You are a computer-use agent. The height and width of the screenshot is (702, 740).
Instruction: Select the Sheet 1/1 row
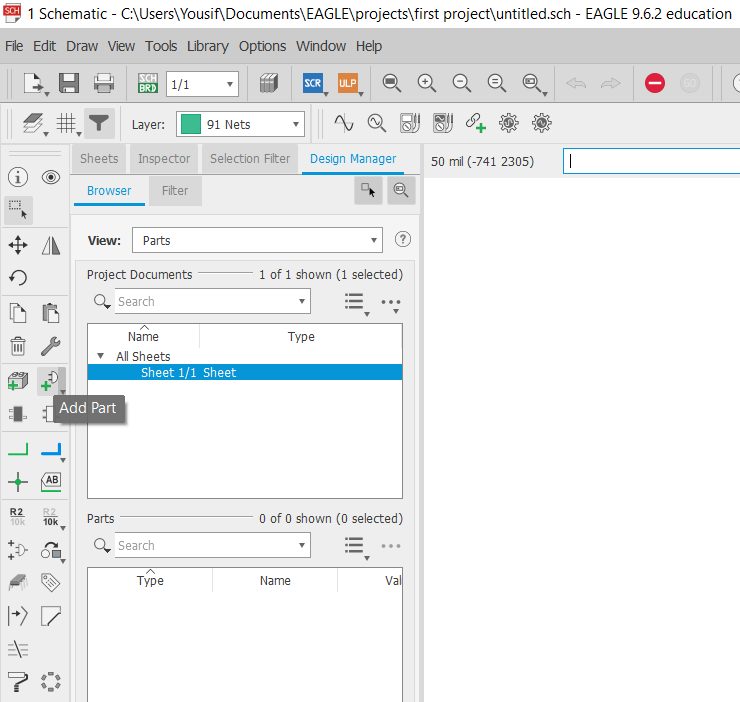[x=245, y=372]
